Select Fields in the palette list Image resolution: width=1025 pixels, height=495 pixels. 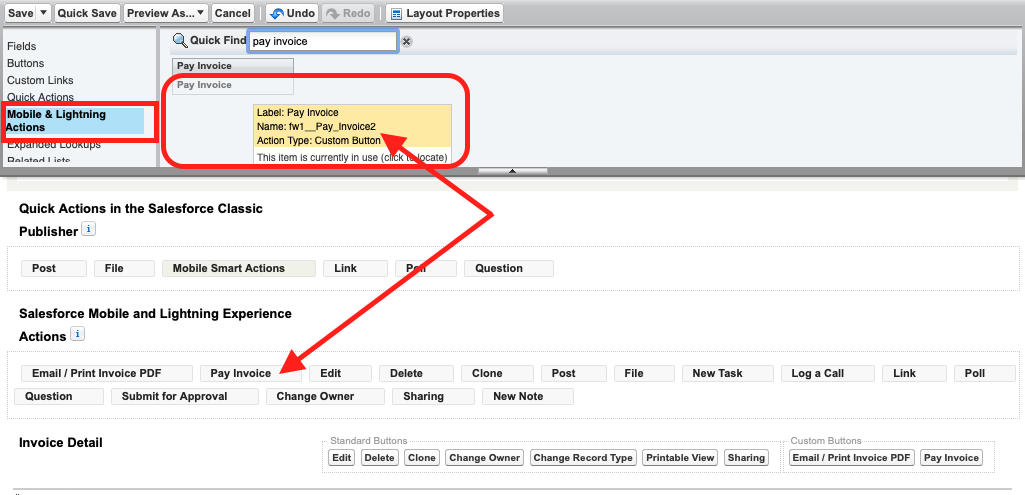(22, 46)
